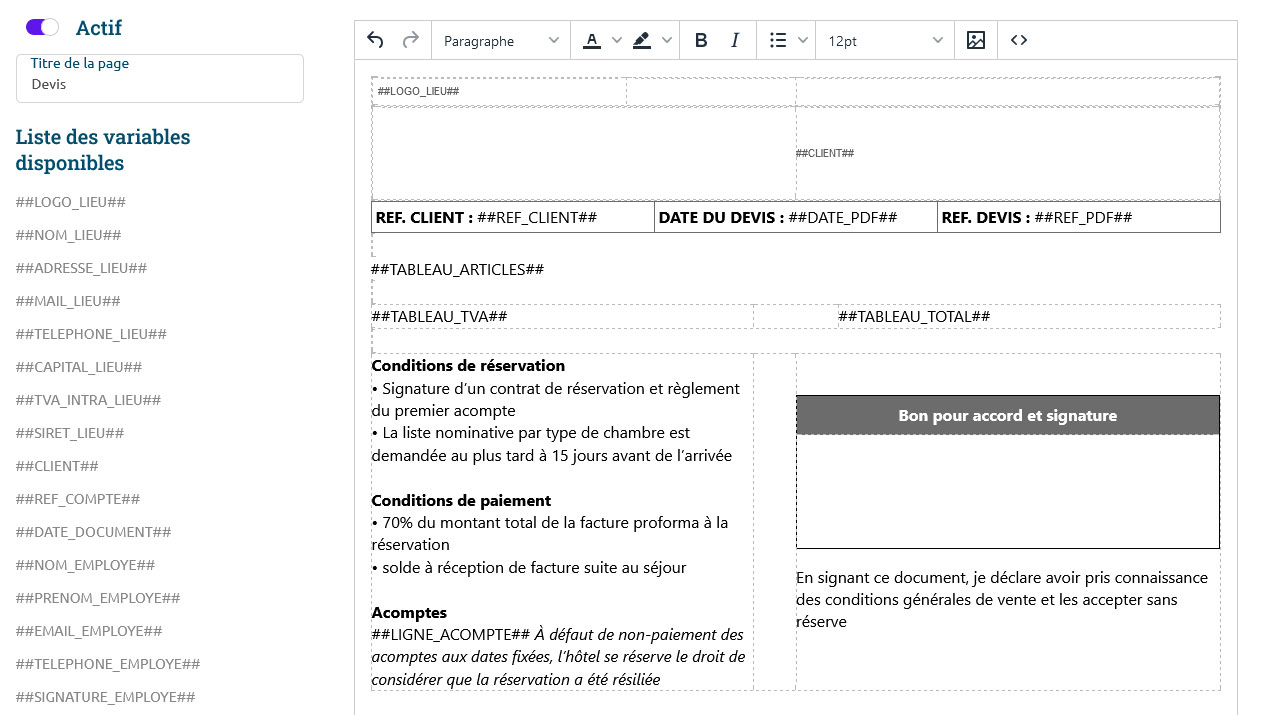Open the source code view
Screen dimensions: 1275x715
point(1019,40)
